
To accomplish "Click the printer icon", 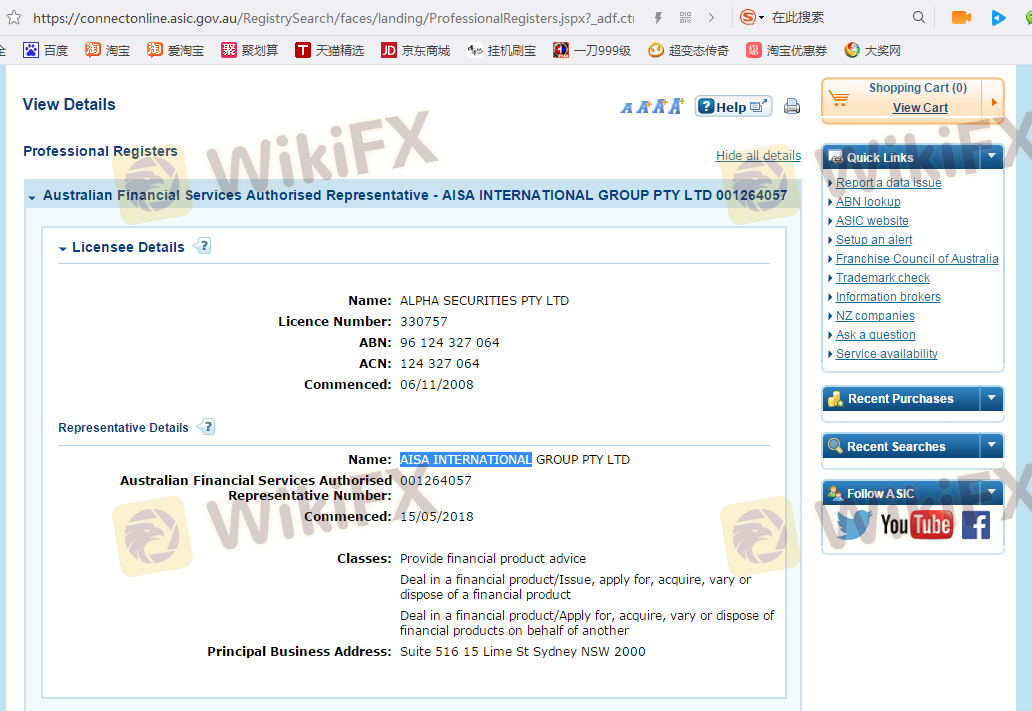I will tap(792, 106).
